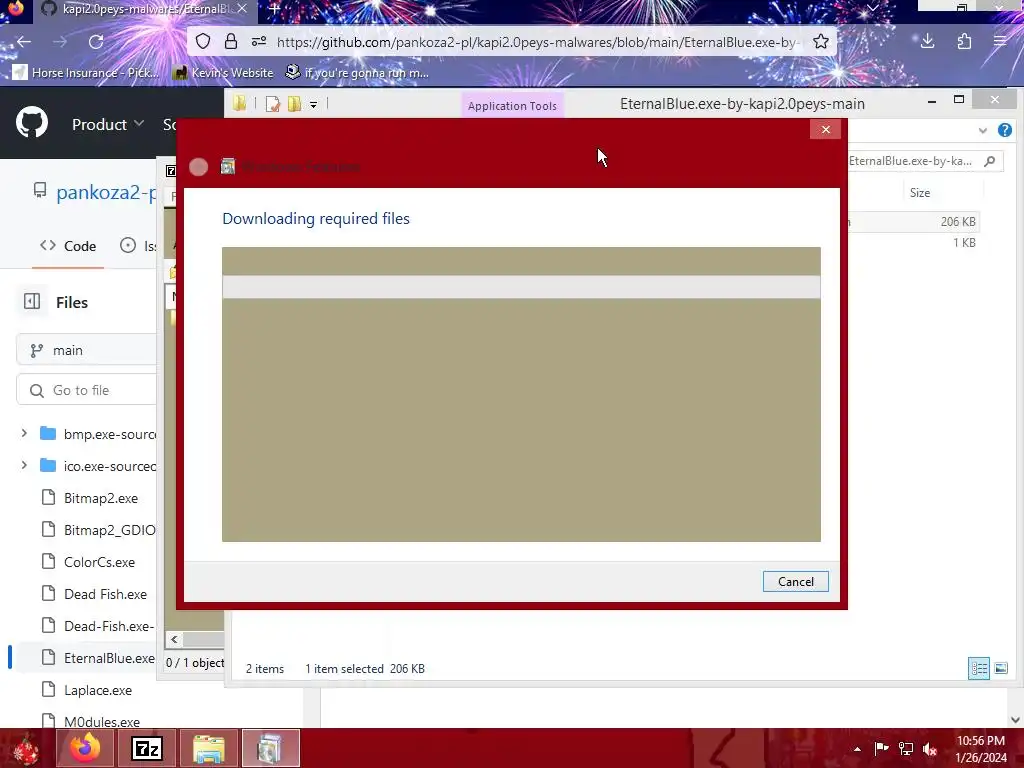
Task: Select the 206 KB file row
Action: tap(914, 221)
